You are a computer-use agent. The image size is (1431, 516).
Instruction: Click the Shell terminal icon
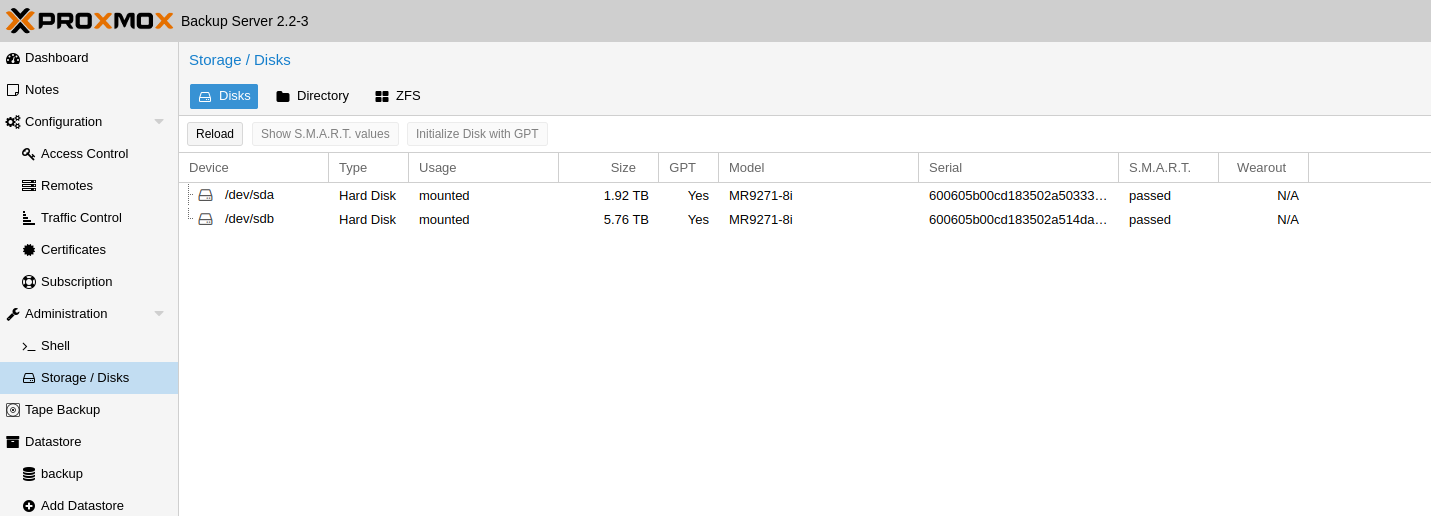point(29,346)
